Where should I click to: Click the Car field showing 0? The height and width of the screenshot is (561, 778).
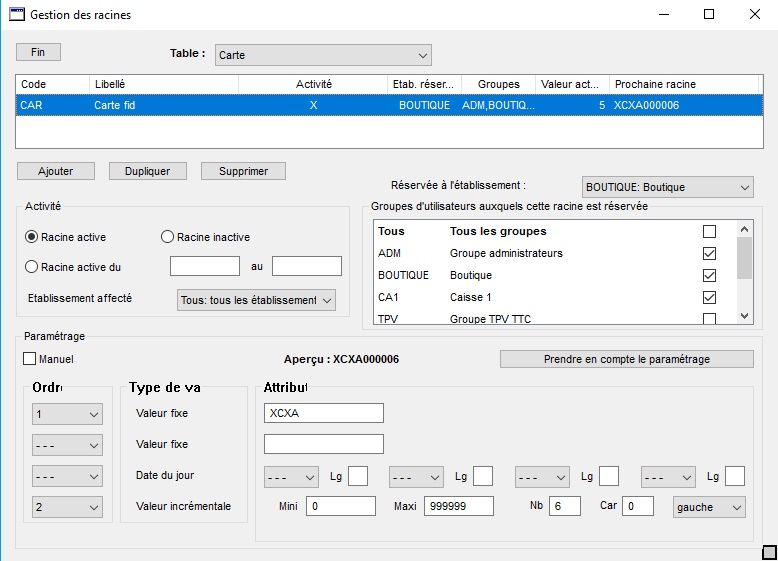coord(638,506)
